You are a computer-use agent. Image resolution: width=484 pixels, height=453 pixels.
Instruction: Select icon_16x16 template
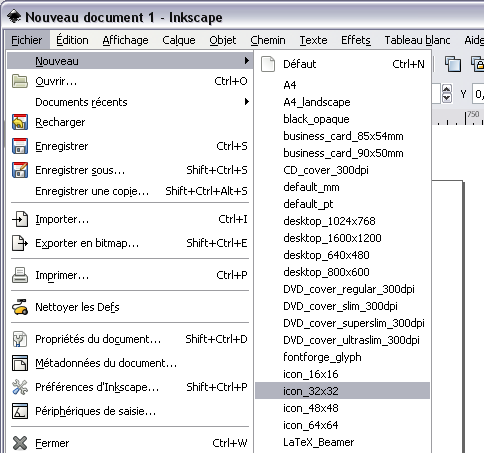pos(342,374)
